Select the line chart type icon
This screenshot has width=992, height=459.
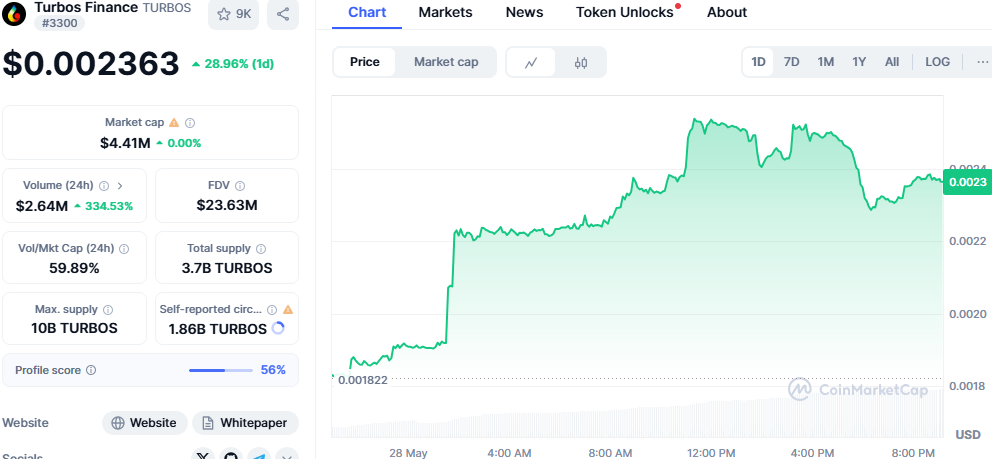[x=531, y=62]
